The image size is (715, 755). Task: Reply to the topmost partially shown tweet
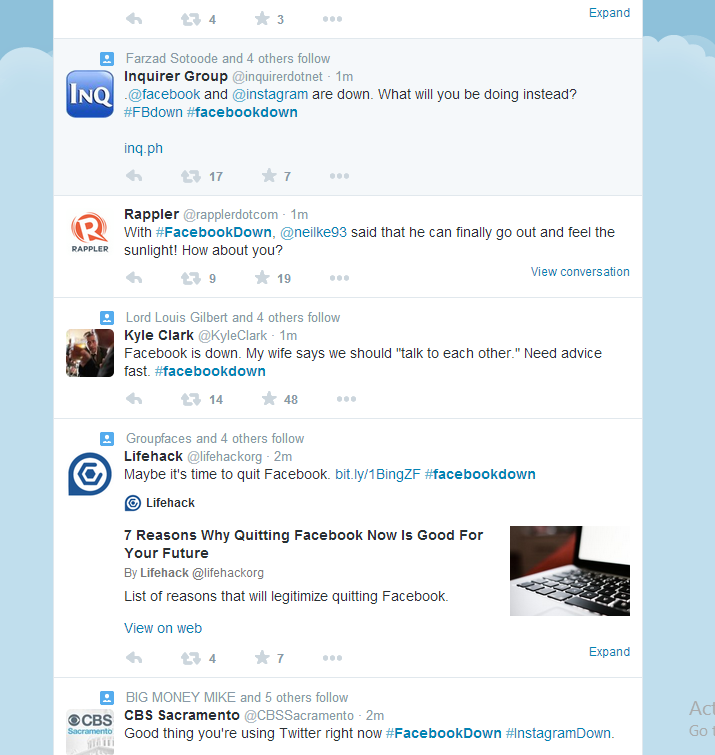[134, 19]
